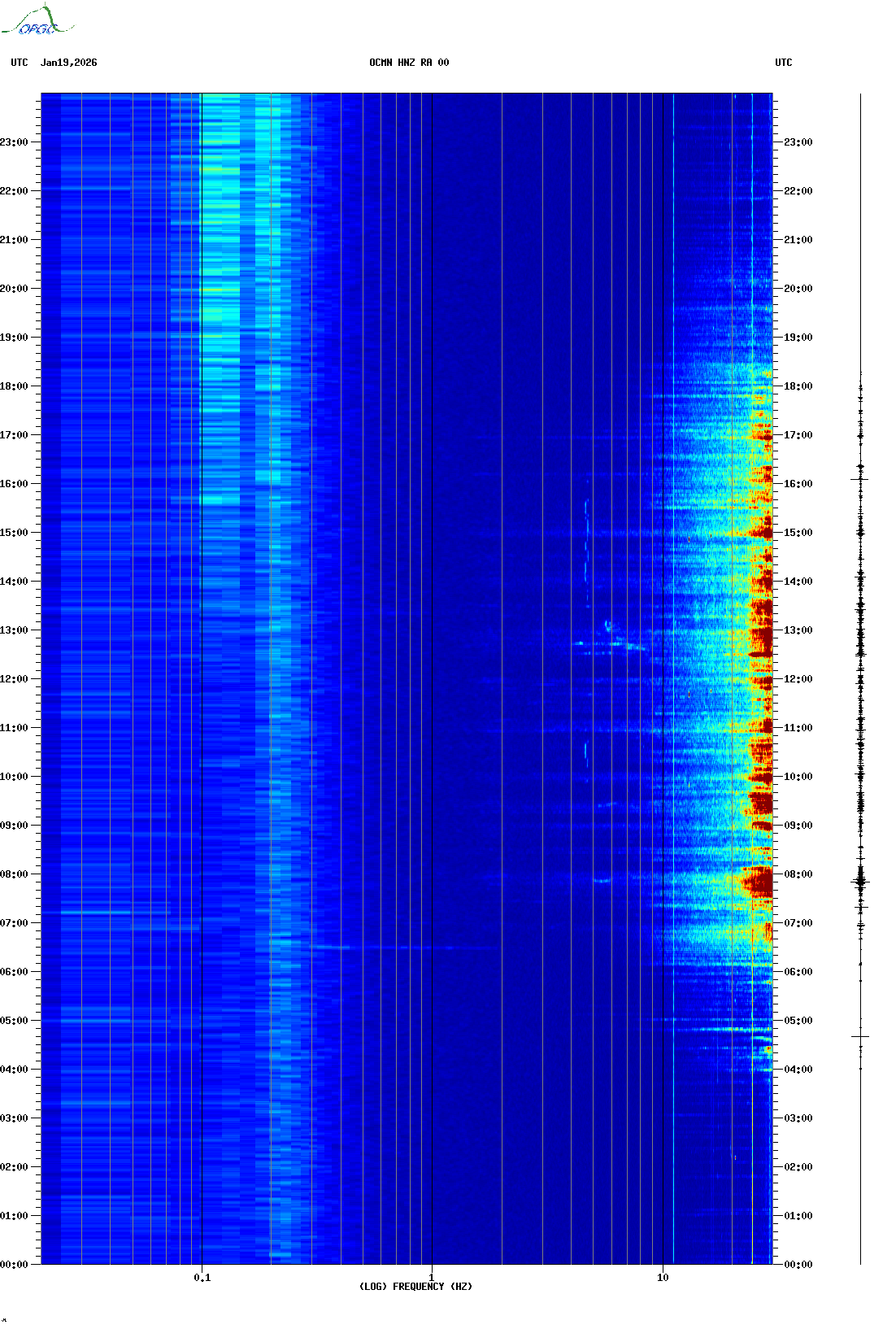Select the OCMN HNZ RA 00 station title

(x=408, y=63)
